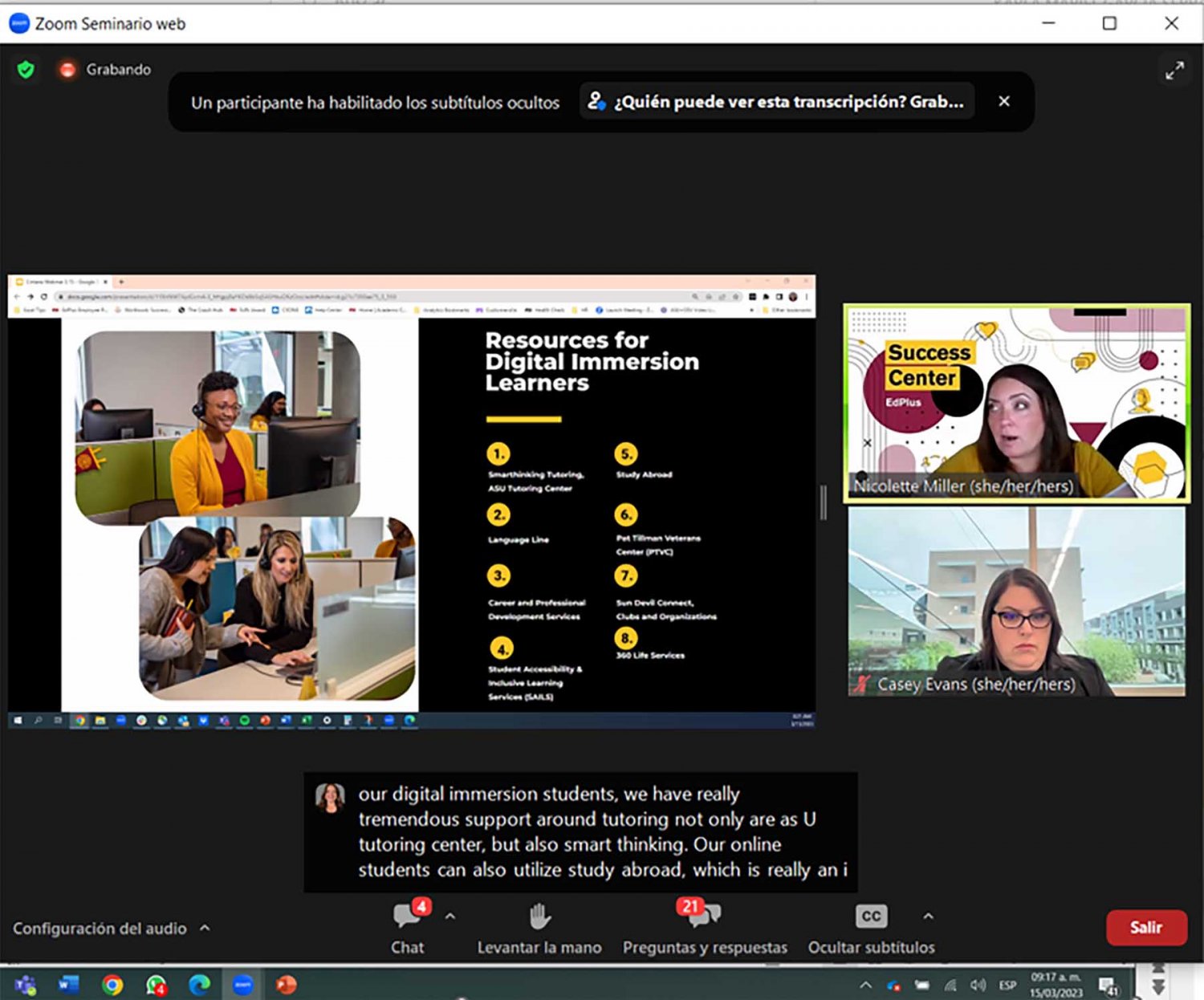Click the Zoom logo in the title bar
Screen dimensions: 1204x1000
point(18,23)
